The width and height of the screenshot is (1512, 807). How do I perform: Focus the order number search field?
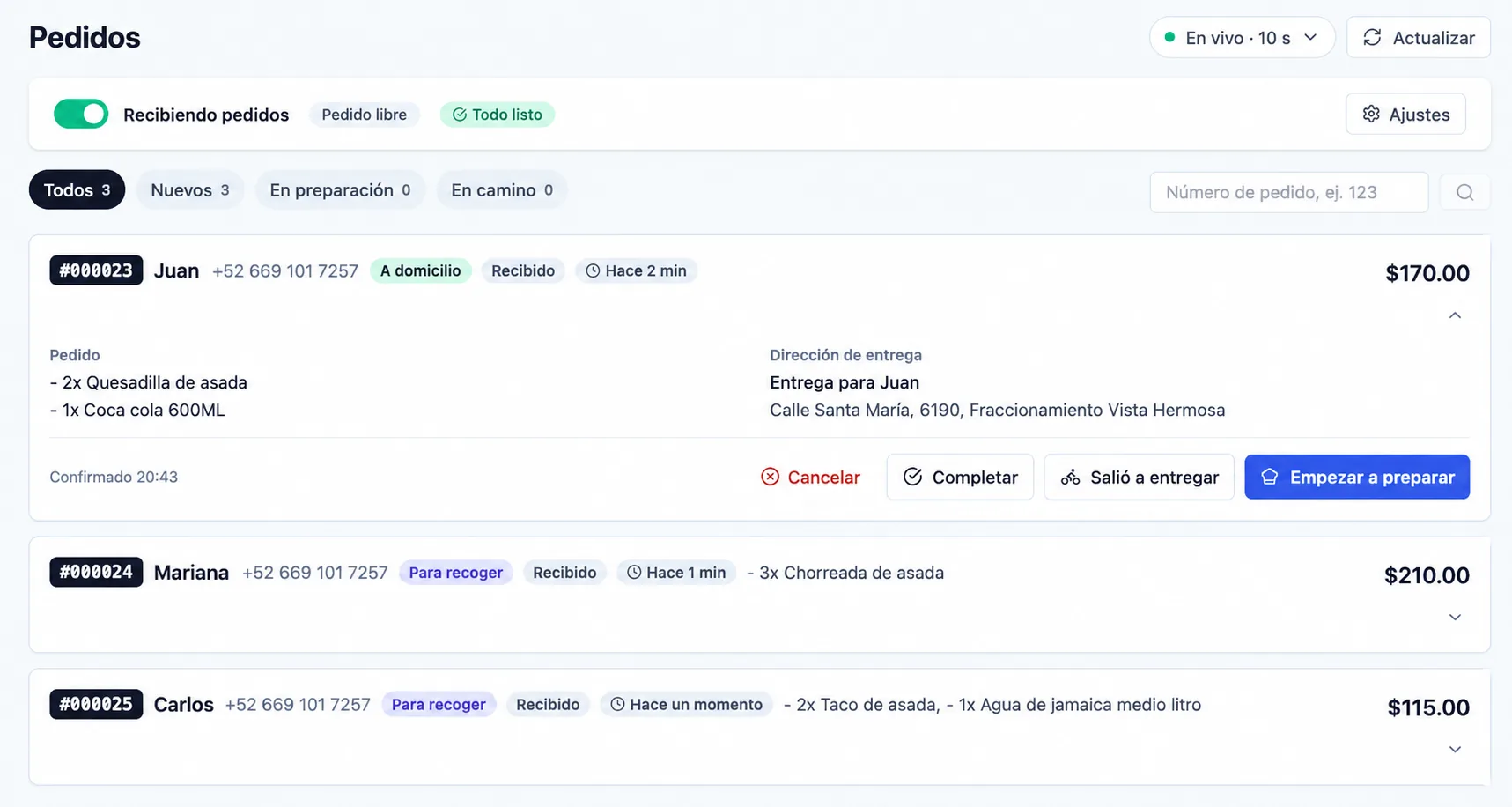(x=1289, y=192)
